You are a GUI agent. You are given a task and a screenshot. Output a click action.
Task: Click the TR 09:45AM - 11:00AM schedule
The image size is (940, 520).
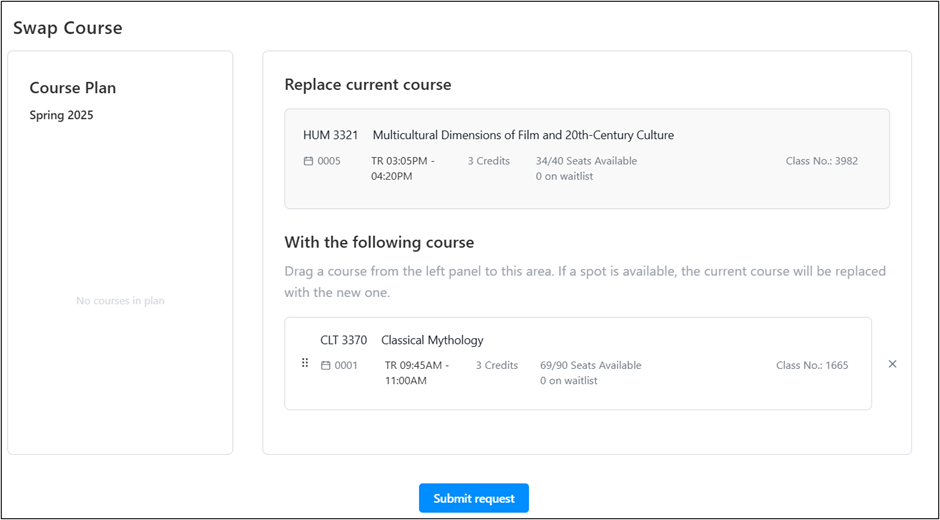417,373
